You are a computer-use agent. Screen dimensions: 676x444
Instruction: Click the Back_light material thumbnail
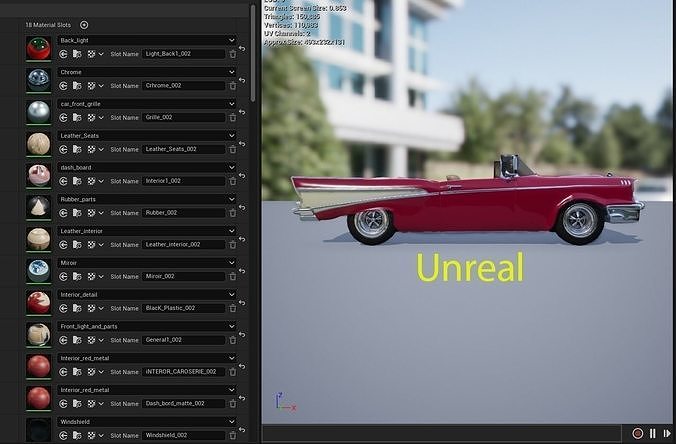[x=38, y=47]
